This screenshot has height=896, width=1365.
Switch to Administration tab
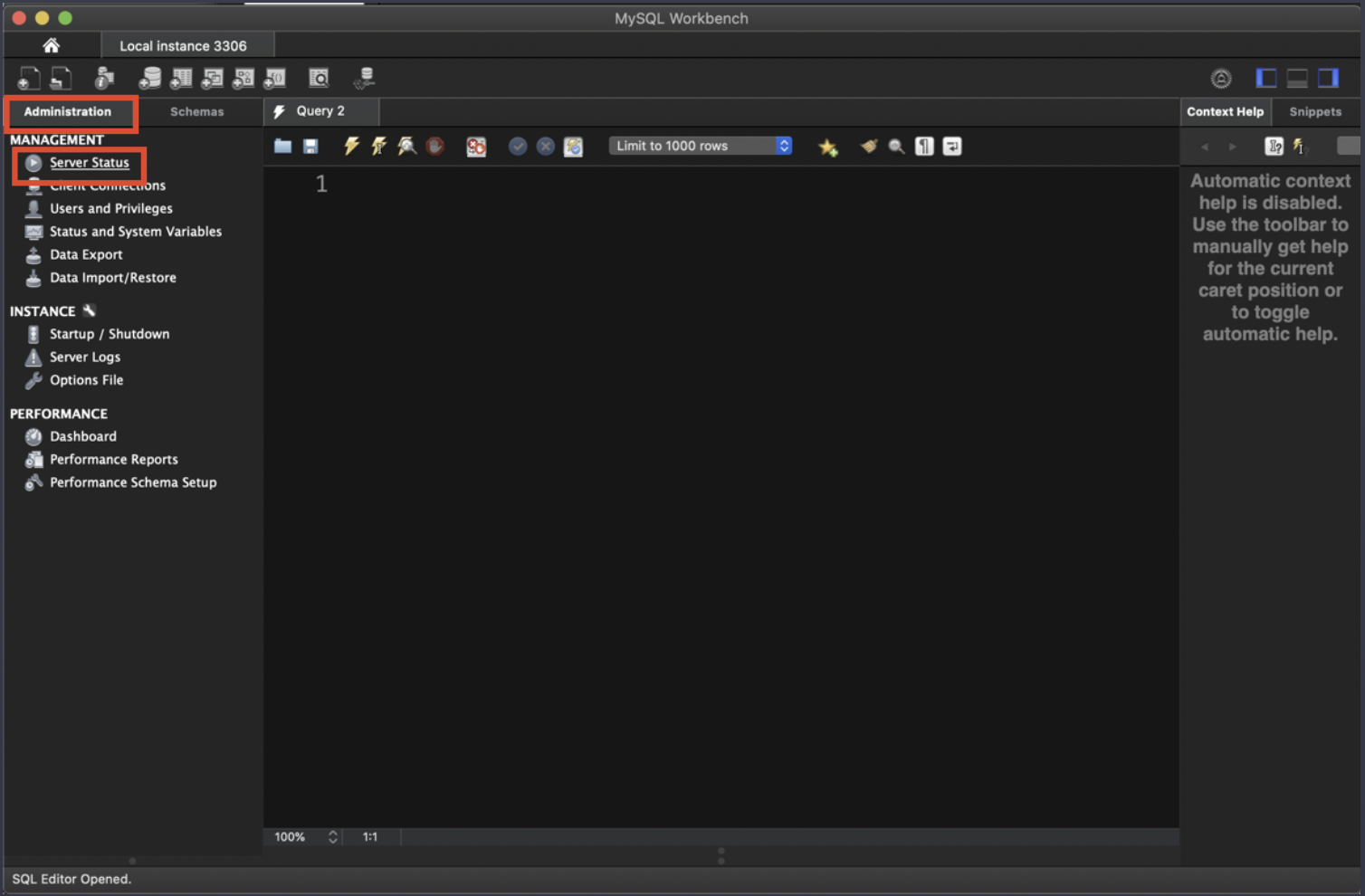pos(68,112)
